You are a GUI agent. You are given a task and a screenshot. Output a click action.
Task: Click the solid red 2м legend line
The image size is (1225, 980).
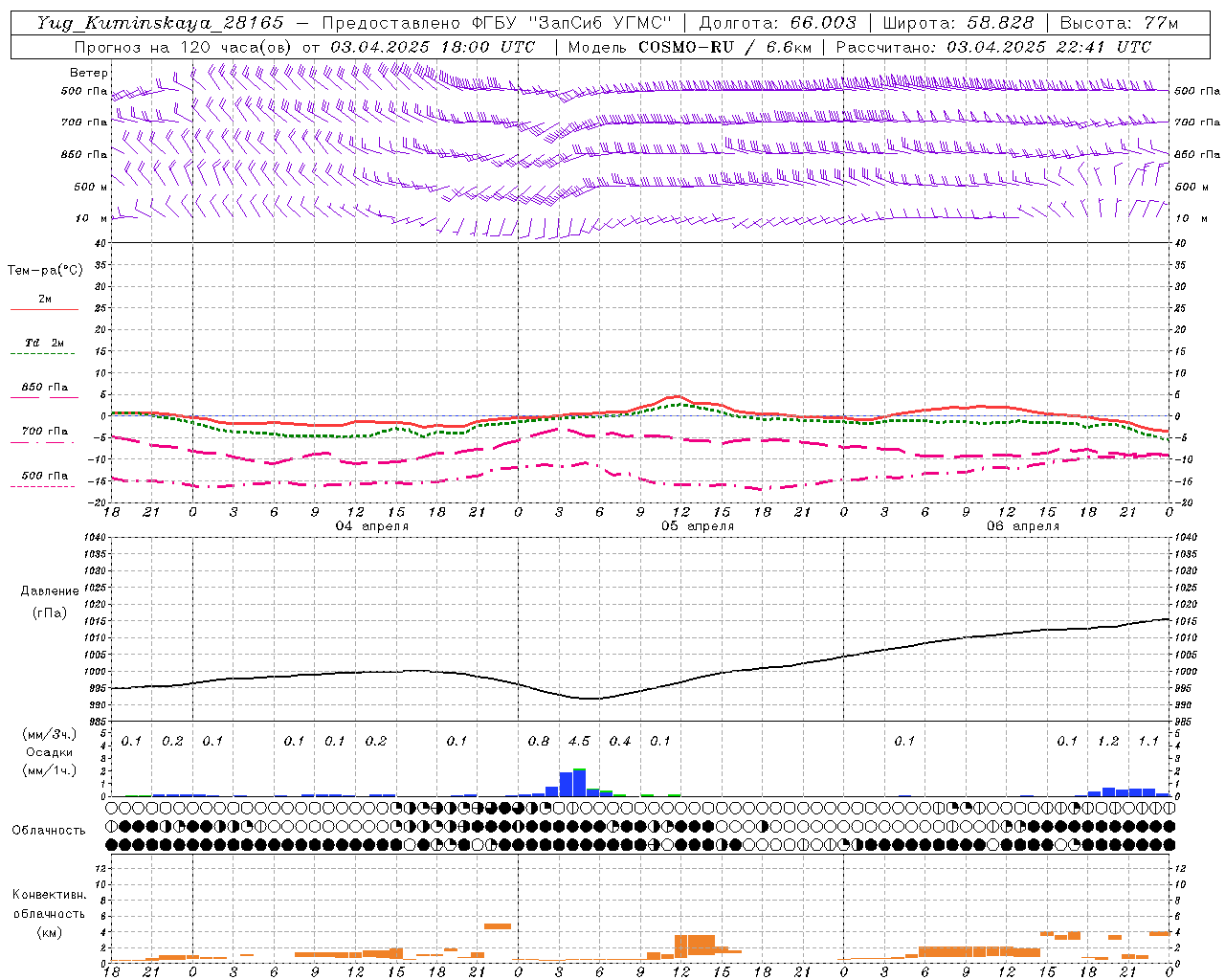[x=44, y=310]
